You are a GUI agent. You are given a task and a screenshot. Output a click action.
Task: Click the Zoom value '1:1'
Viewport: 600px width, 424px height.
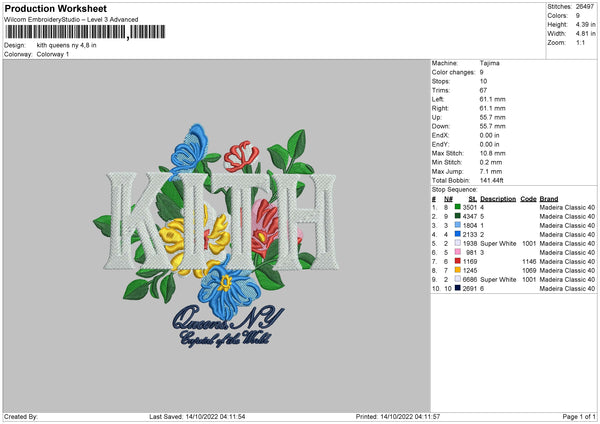click(580, 42)
